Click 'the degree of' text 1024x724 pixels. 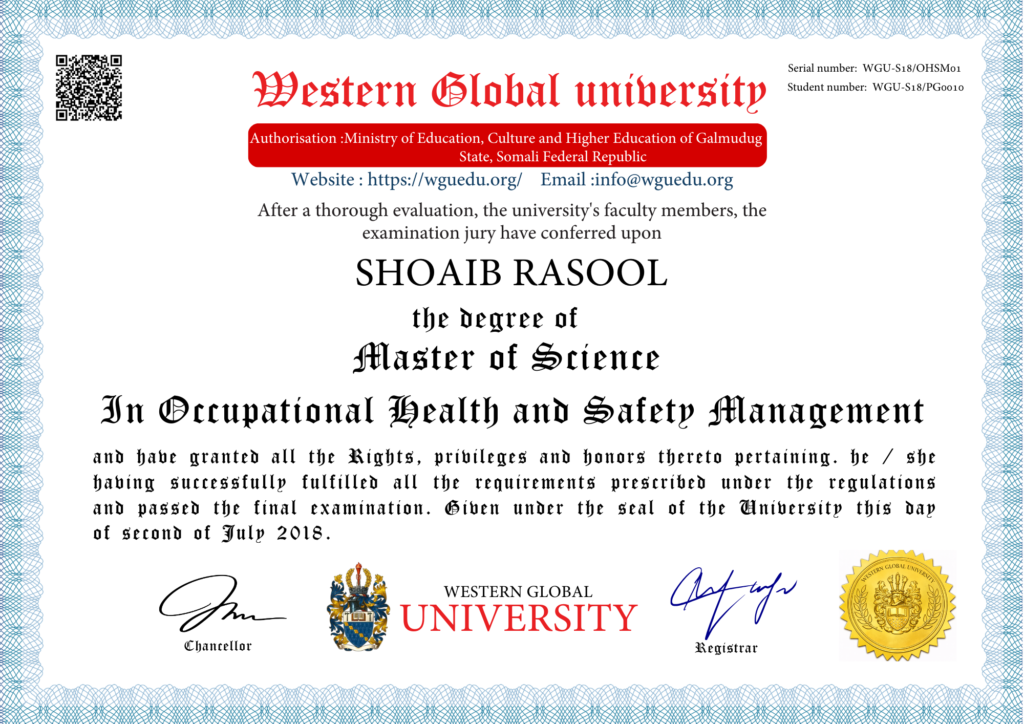(494, 319)
